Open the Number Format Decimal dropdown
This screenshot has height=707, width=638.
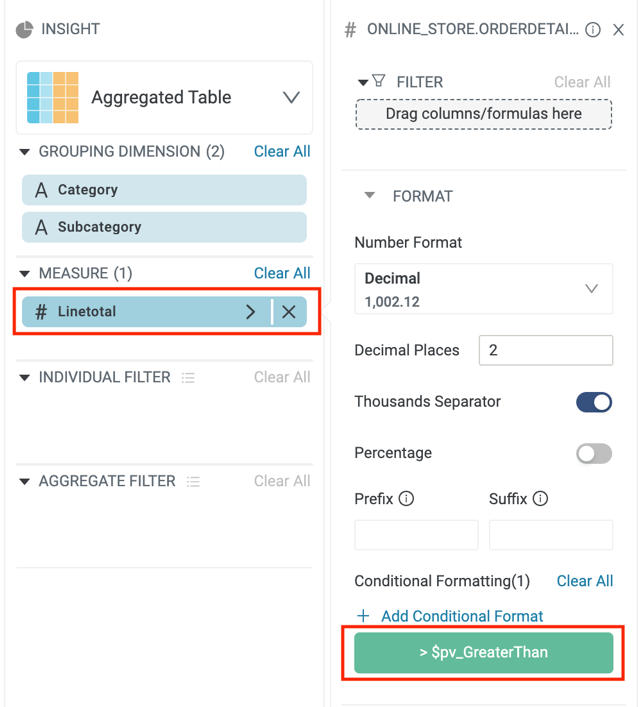(x=591, y=288)
